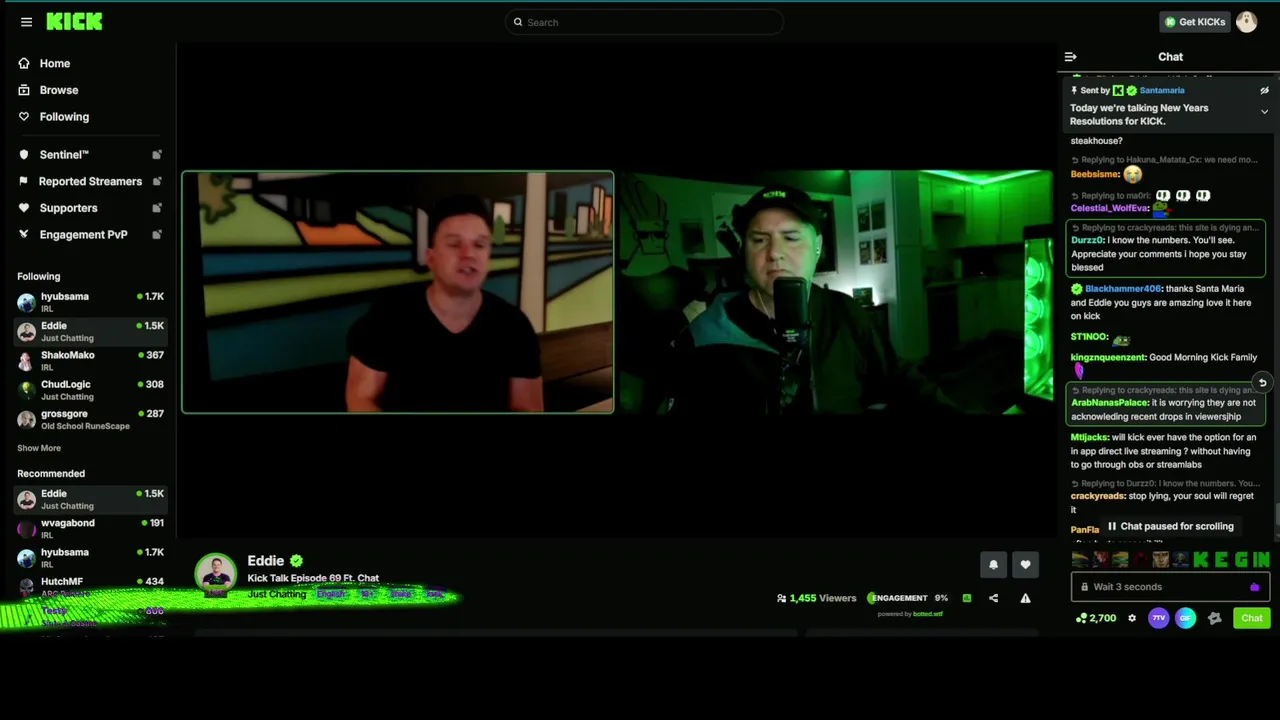The image size is (1280, 720).
Task: Click Beebsisme username in chat
Action: [1095, 174]
